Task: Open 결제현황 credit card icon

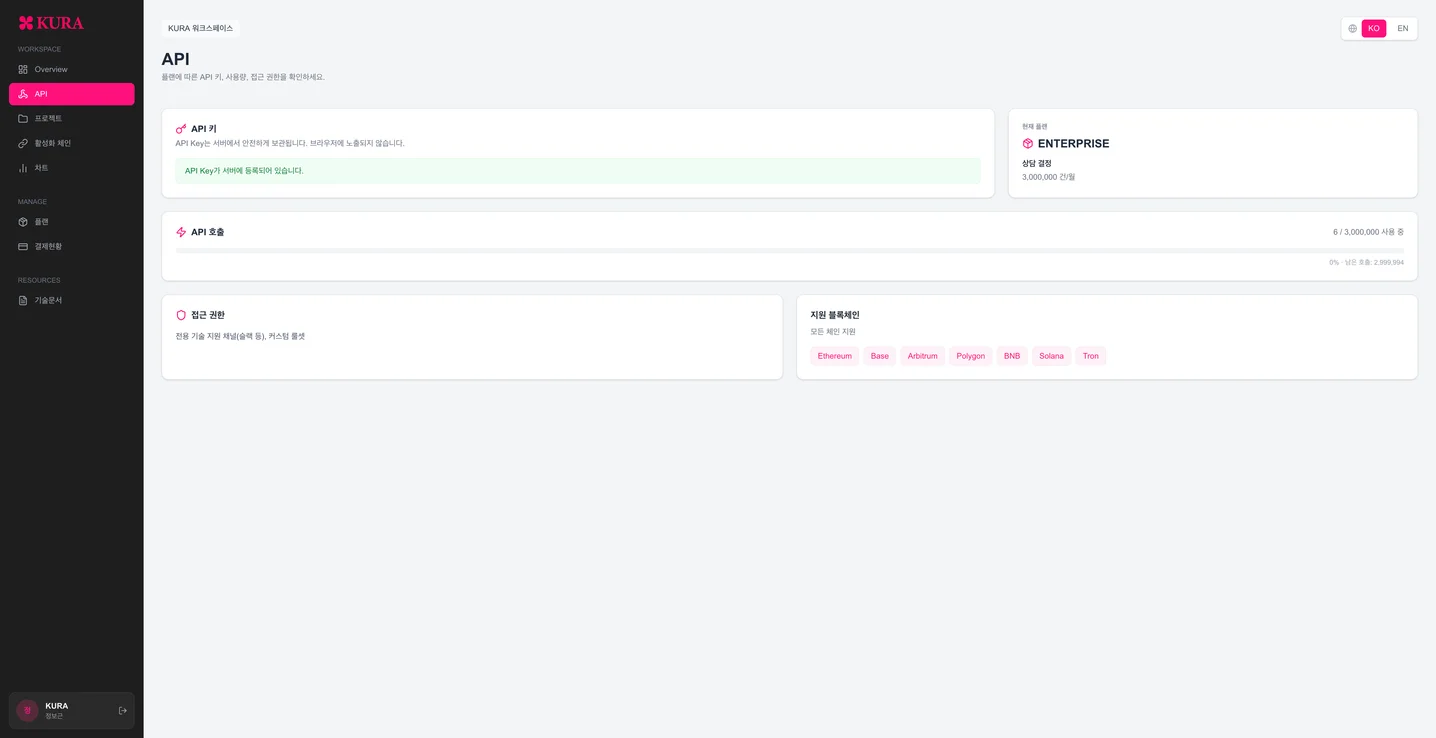Action: [23, 246]
